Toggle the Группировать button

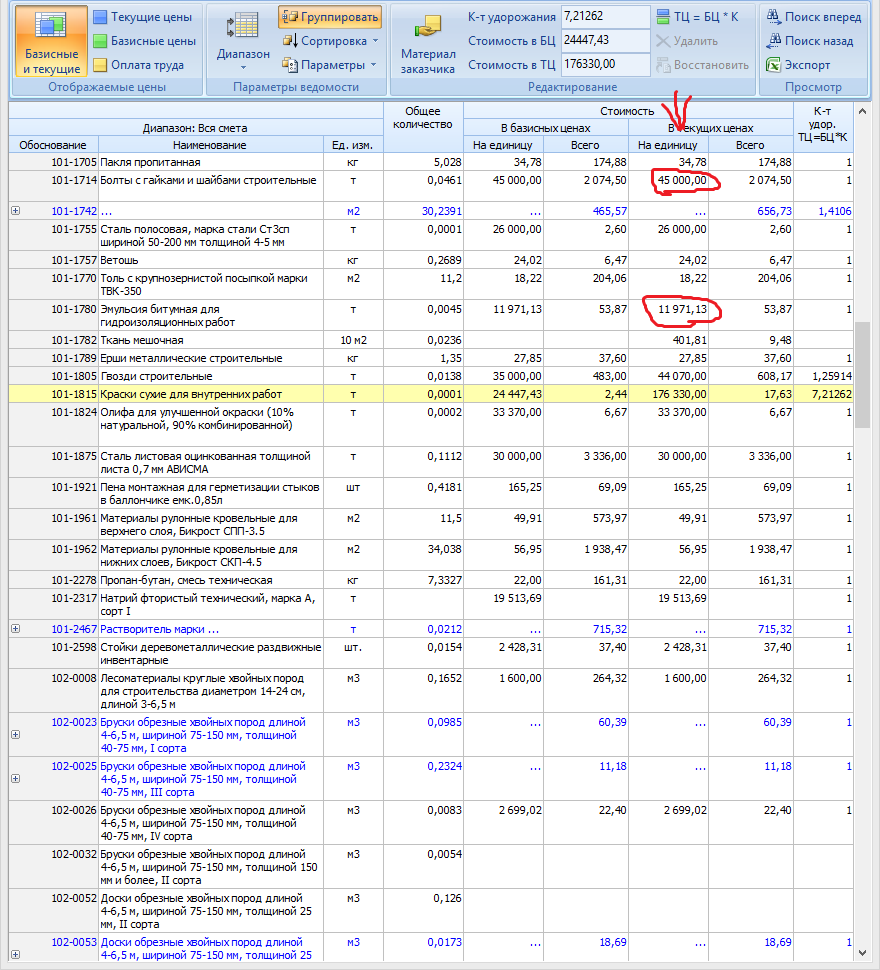point(330,18)
